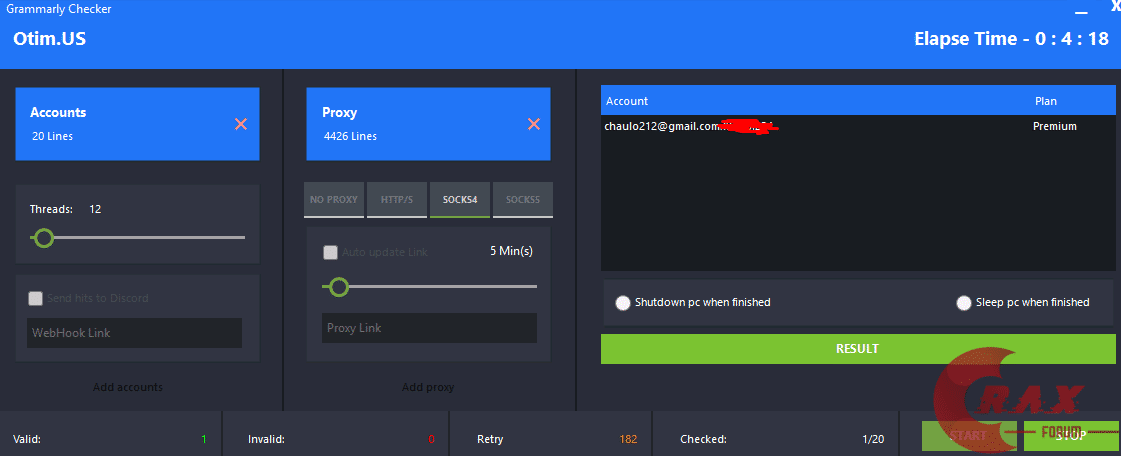This screenshot has width=1121, height=456.
Task: Click the Add accounts label
Action: tap(128, 387)
